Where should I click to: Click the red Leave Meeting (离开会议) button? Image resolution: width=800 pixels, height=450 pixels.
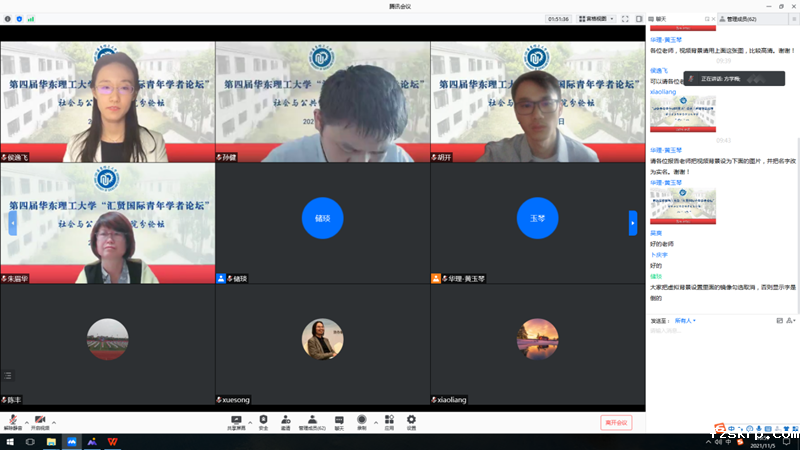click(616, 423)
